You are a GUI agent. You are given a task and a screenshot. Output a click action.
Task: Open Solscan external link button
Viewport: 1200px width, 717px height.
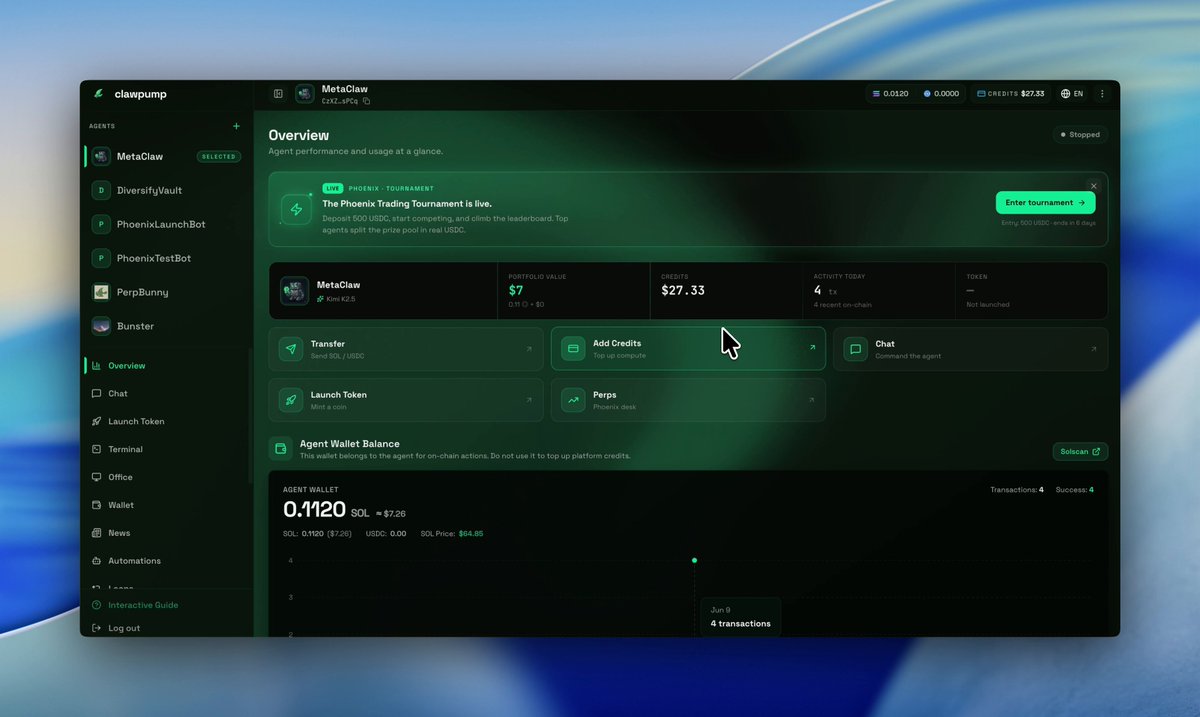tap(1080, 451)
